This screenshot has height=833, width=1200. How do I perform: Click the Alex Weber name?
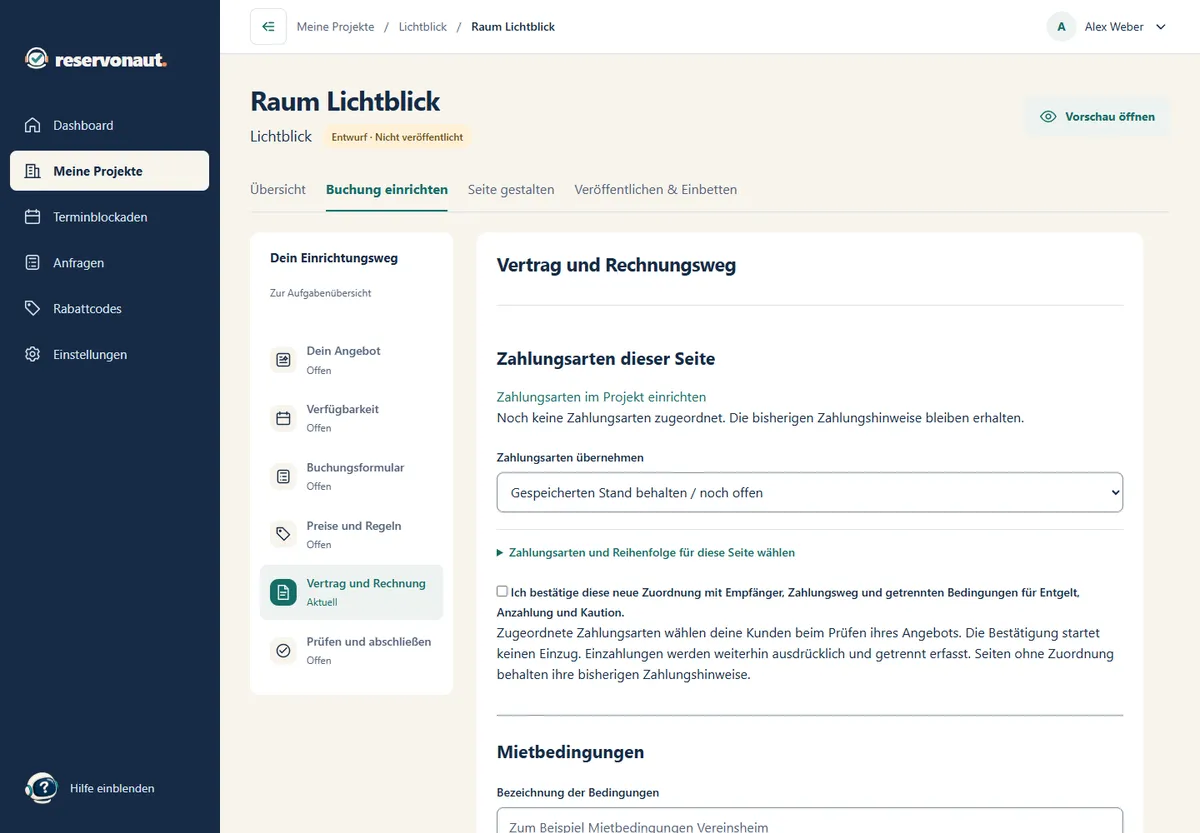1114,27
